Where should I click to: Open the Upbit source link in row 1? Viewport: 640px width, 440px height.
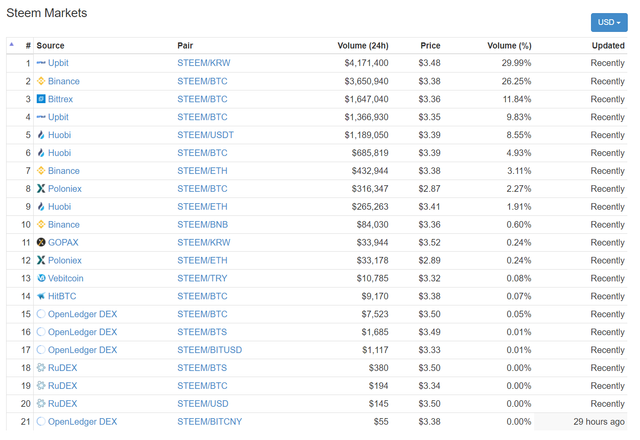(x=58, y=63)
